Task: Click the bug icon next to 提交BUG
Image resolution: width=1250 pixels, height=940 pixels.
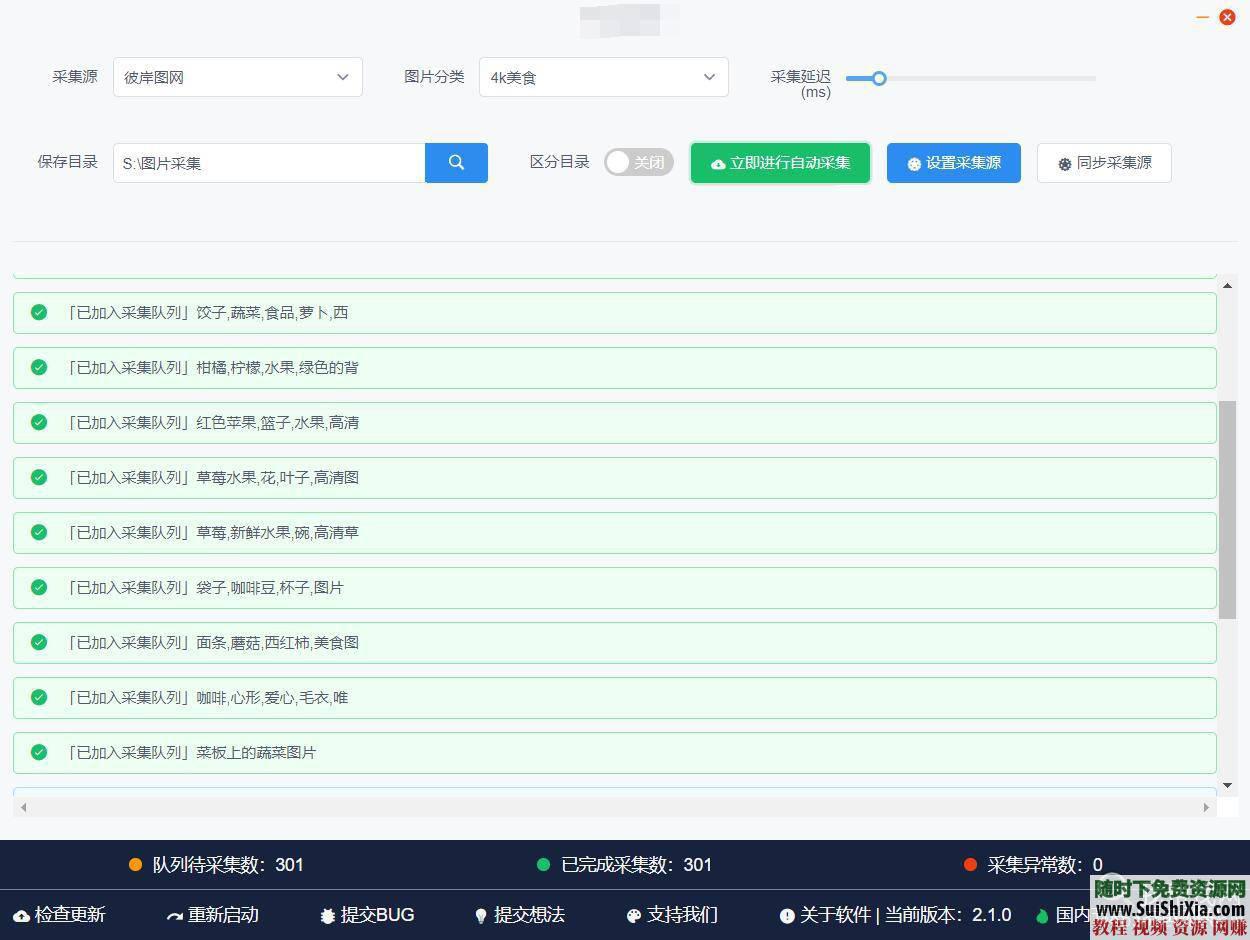Action: [326, 915]
